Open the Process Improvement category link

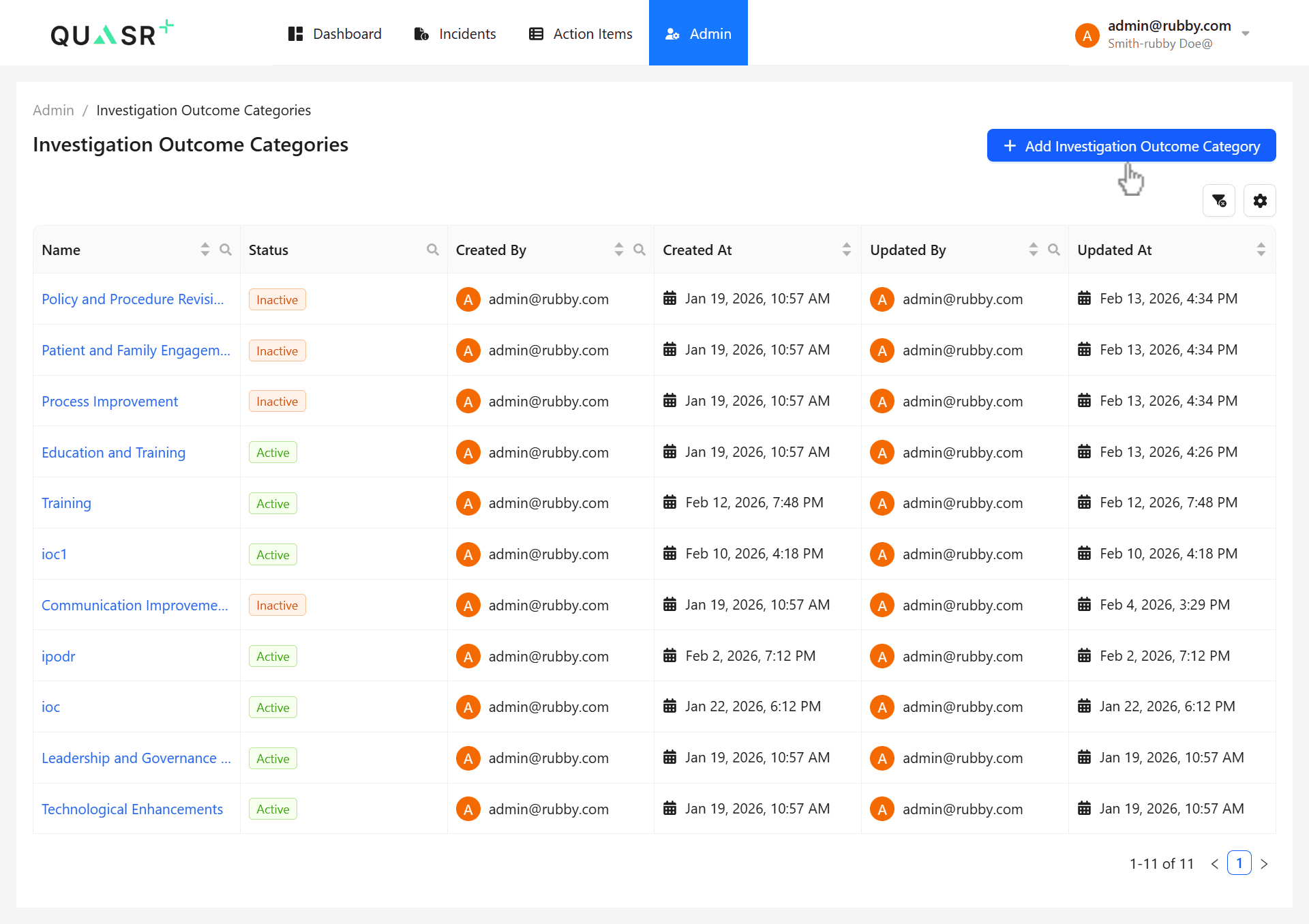pyautogui.click(x=110, y=402)
